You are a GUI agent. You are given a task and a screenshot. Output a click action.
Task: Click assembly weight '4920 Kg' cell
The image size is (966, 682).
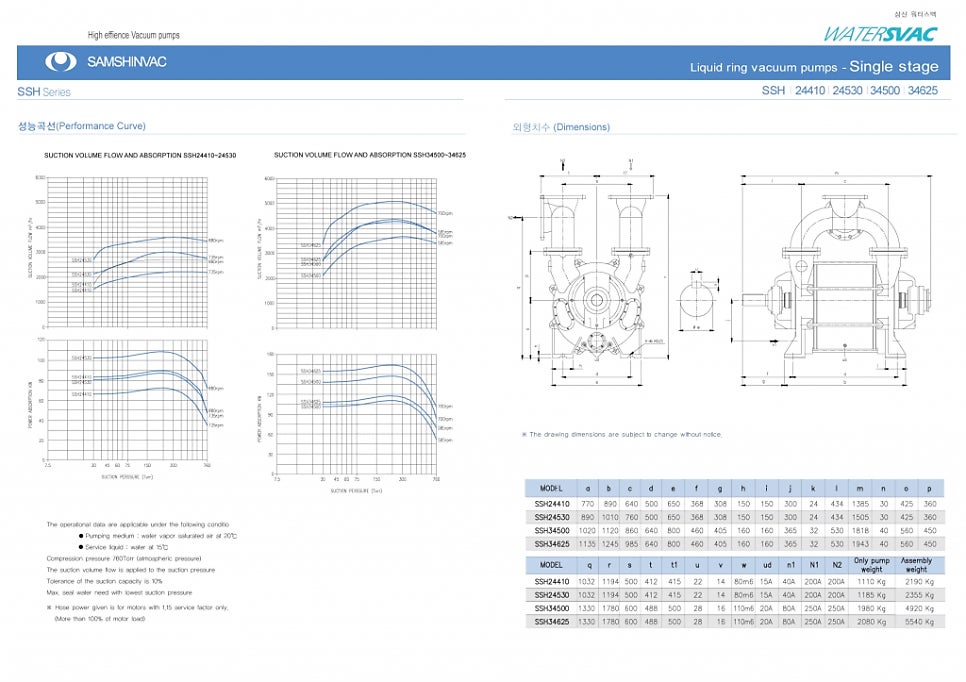(919, 608)
